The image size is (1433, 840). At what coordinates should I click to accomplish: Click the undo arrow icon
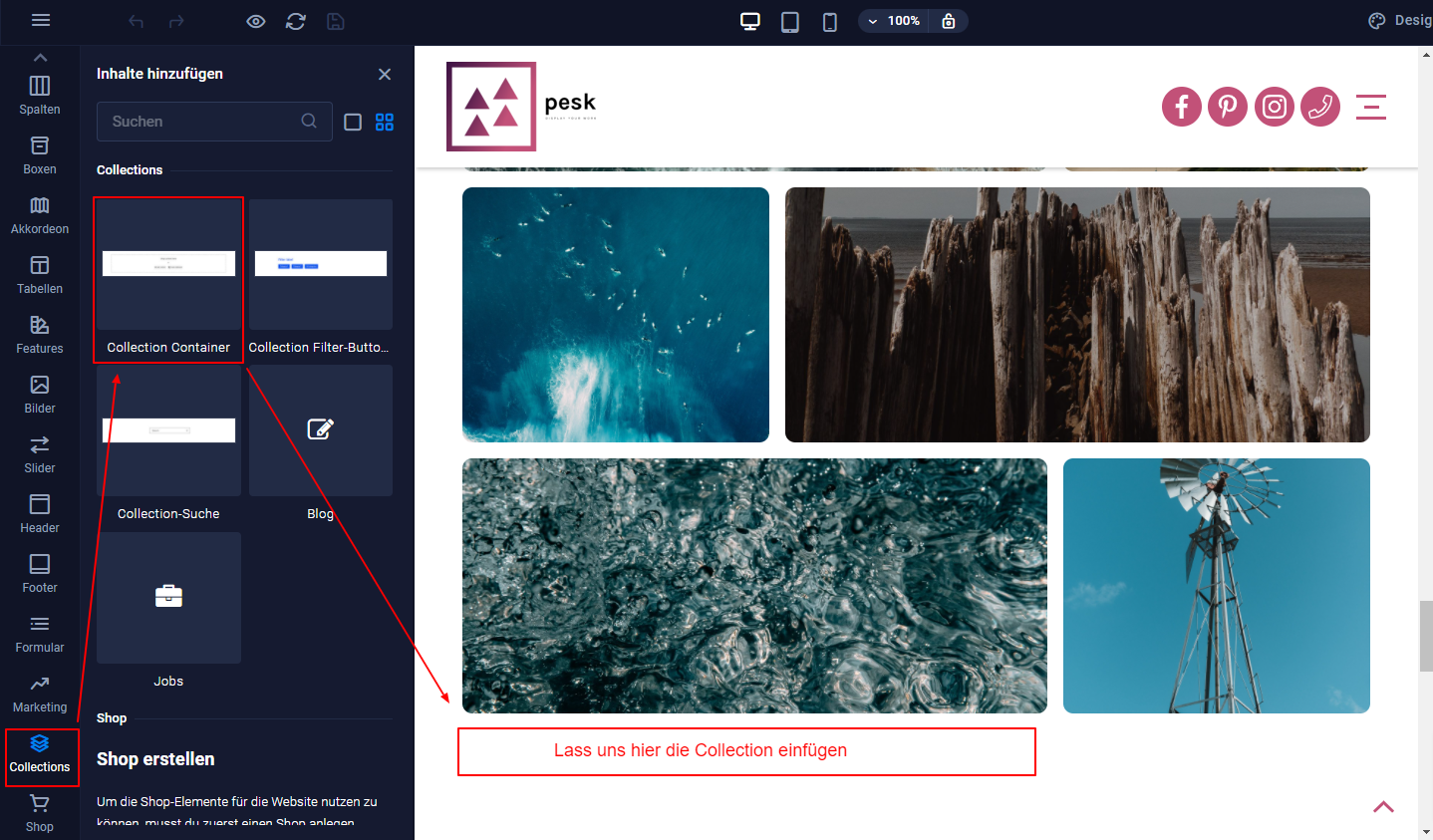137,21
